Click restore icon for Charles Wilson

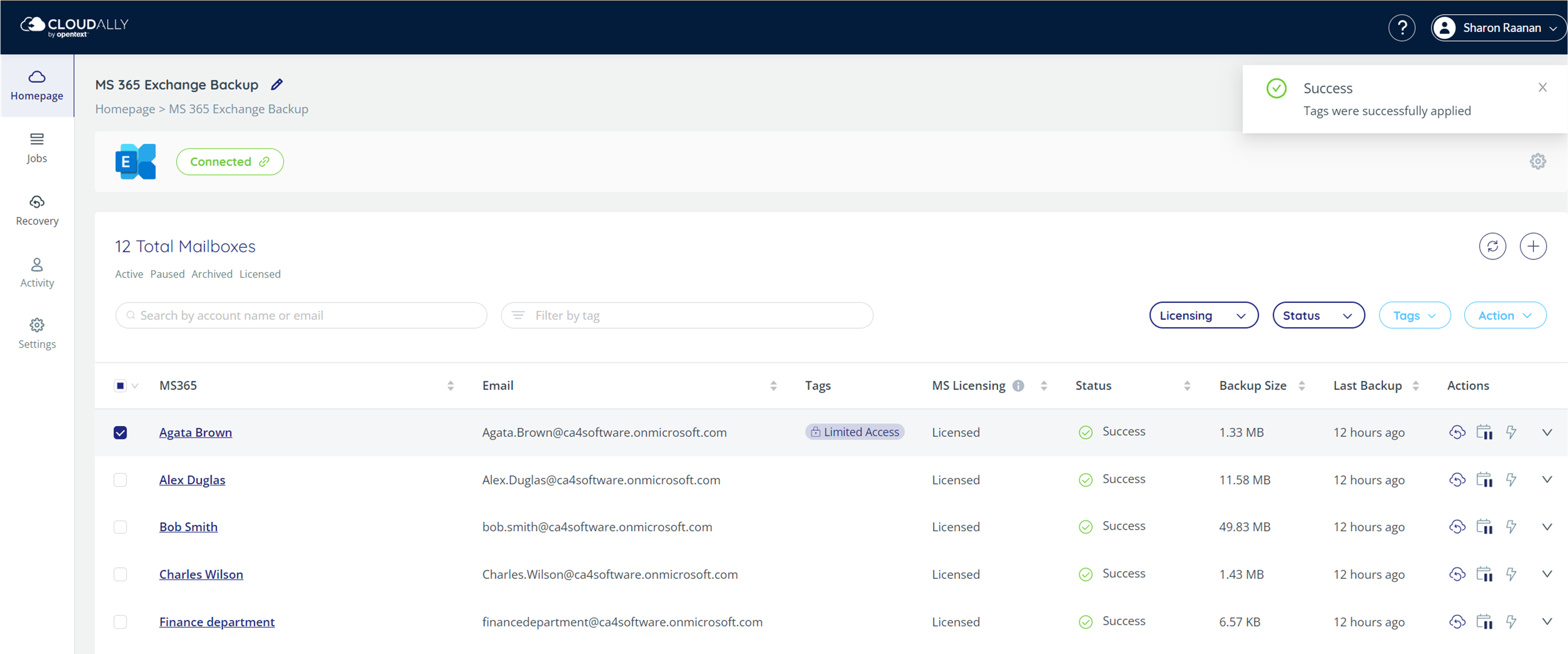pyautogui.click(x=1457, y=574)
